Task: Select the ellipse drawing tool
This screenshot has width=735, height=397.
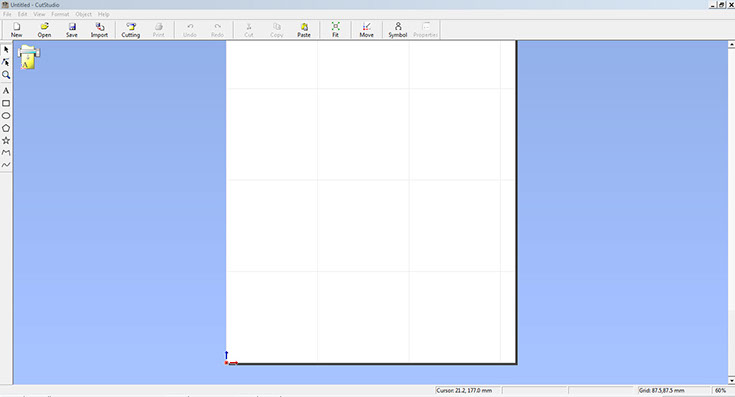Action: pyautogui.click(x=6, y=115)
